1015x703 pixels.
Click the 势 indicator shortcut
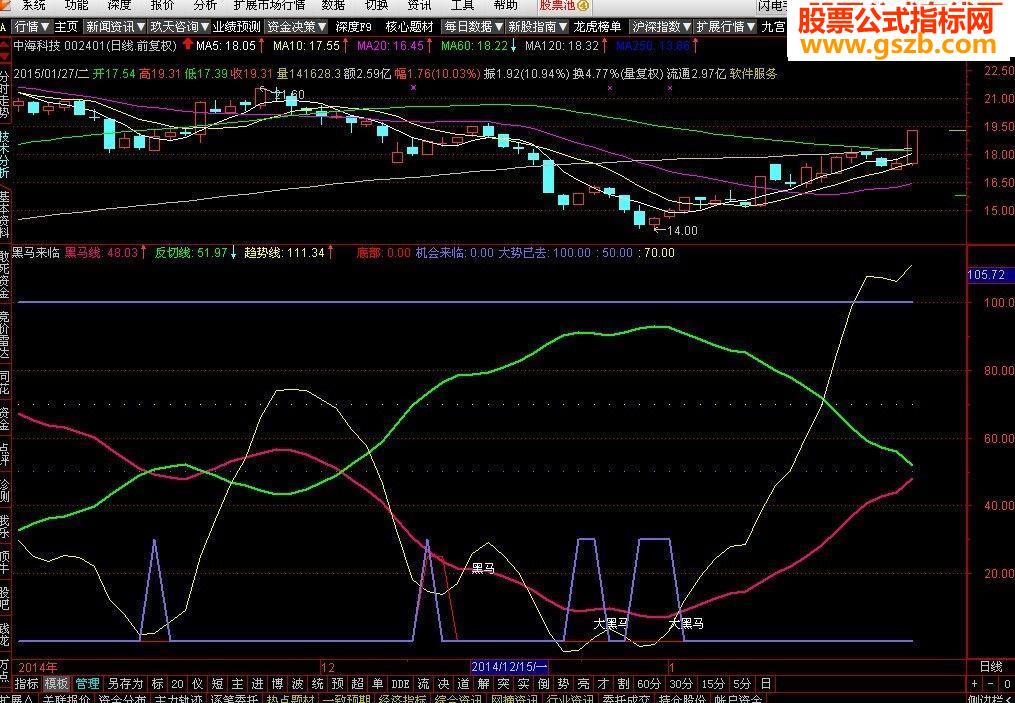point(563,684)
